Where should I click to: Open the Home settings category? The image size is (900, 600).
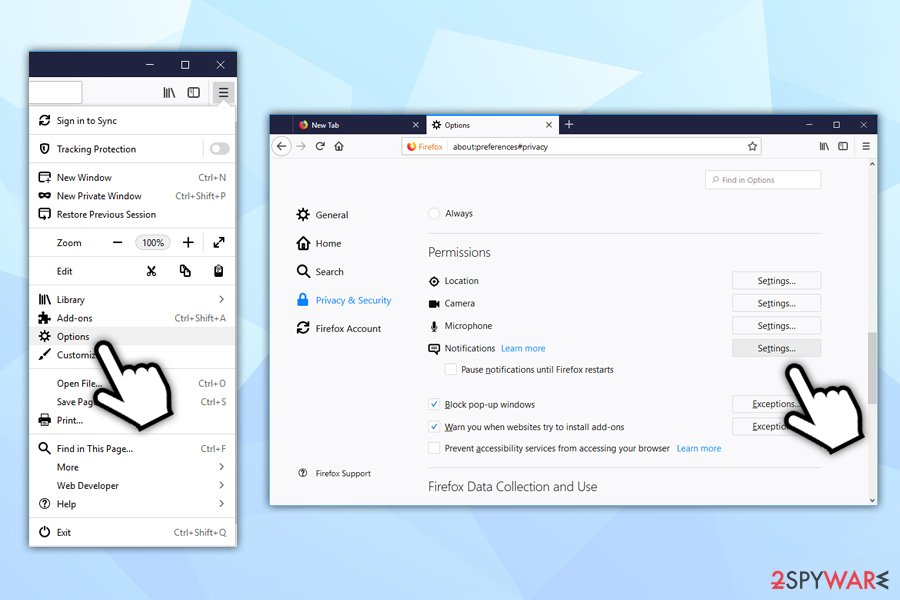319,243
